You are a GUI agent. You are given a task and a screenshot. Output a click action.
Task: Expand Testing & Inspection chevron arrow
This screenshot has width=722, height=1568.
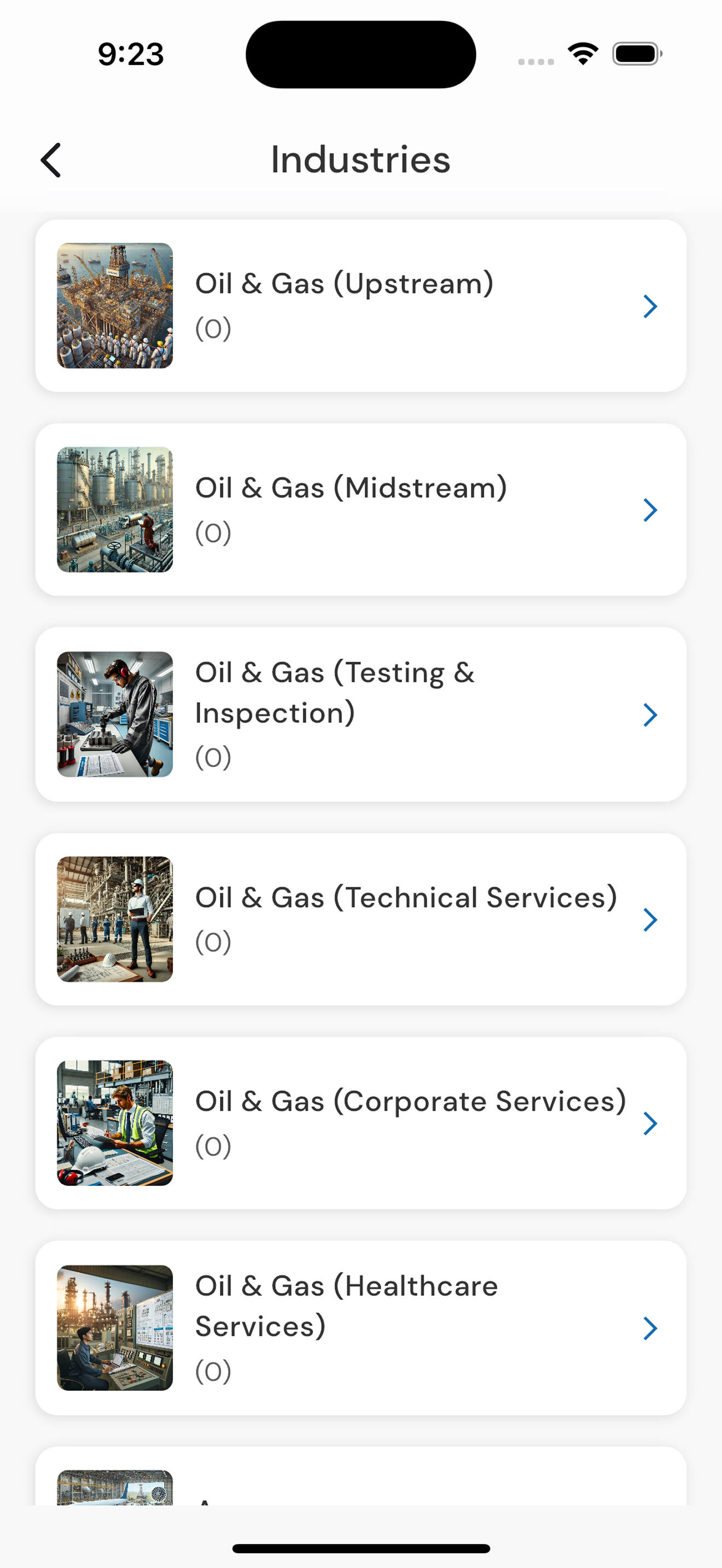click(x=650, y=715)
